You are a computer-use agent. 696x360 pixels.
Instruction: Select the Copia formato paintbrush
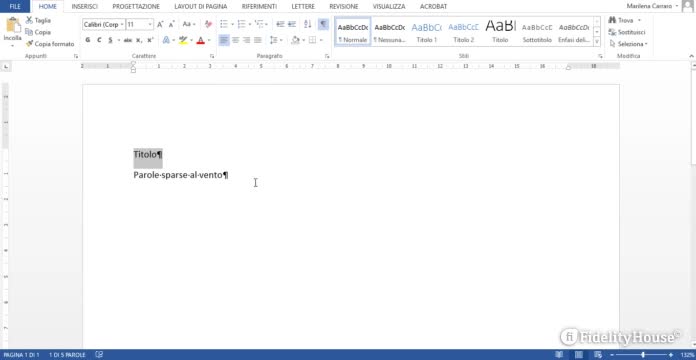50,44
